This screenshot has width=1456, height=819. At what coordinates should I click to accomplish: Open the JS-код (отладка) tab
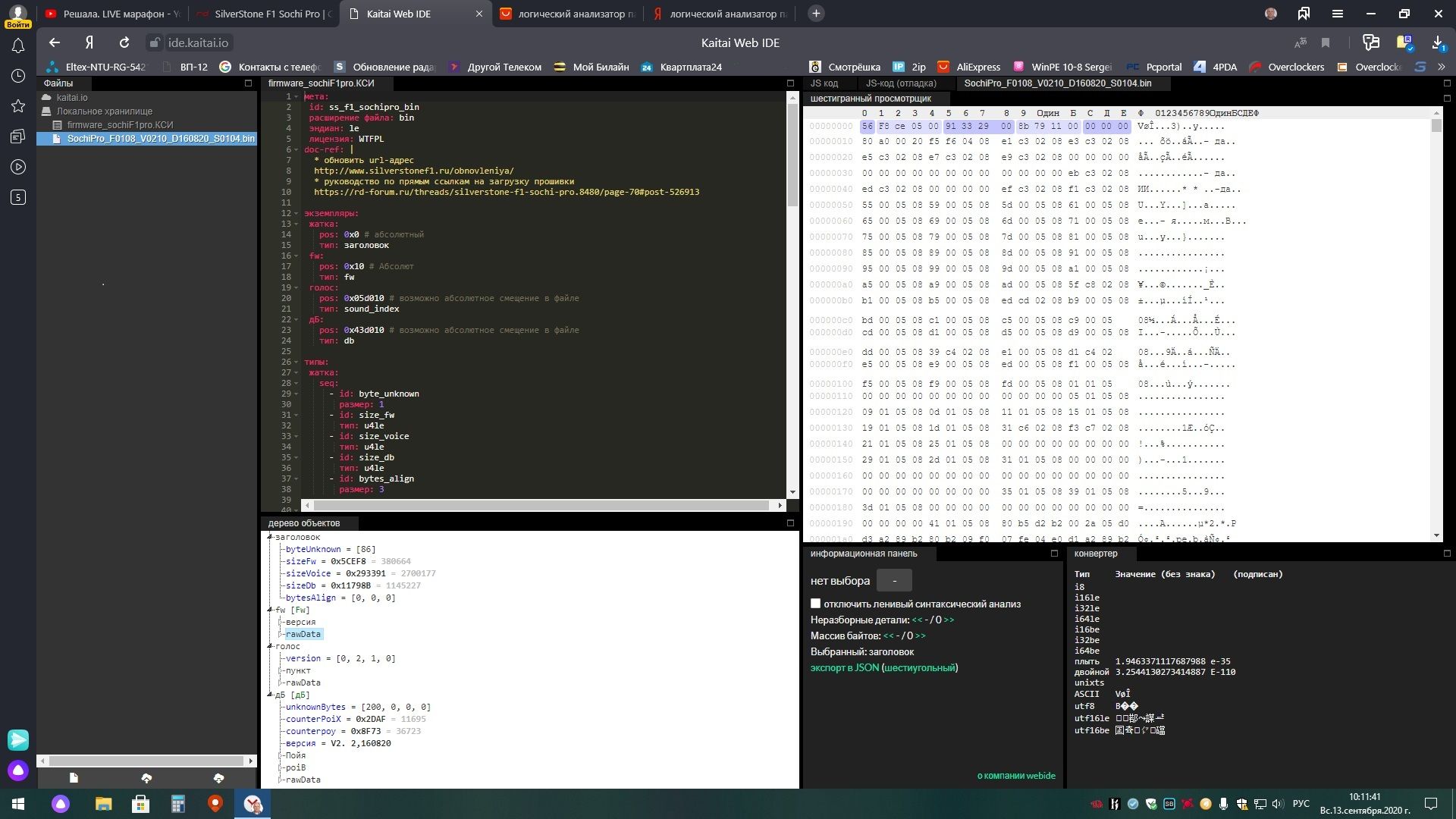click(901, 83)
